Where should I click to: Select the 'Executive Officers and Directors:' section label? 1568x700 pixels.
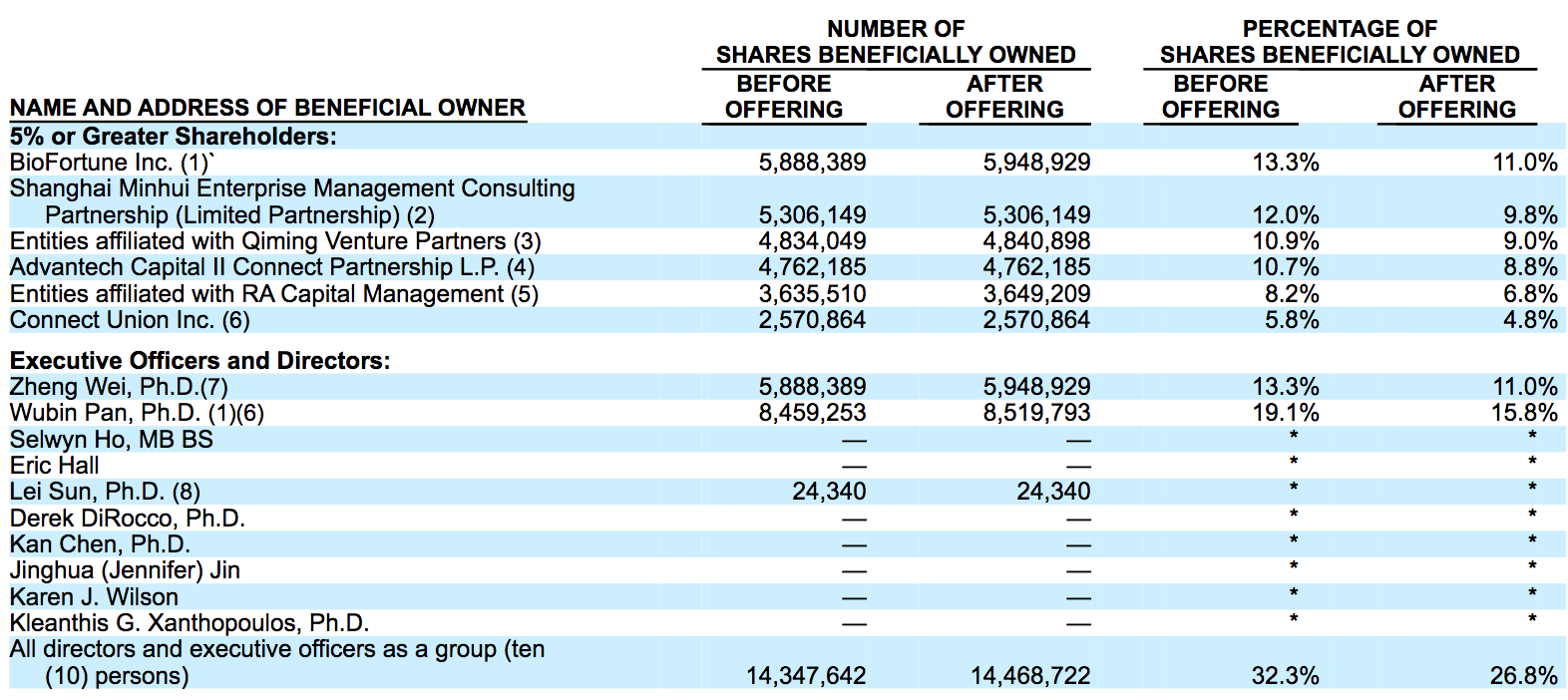tap(200, 361)
